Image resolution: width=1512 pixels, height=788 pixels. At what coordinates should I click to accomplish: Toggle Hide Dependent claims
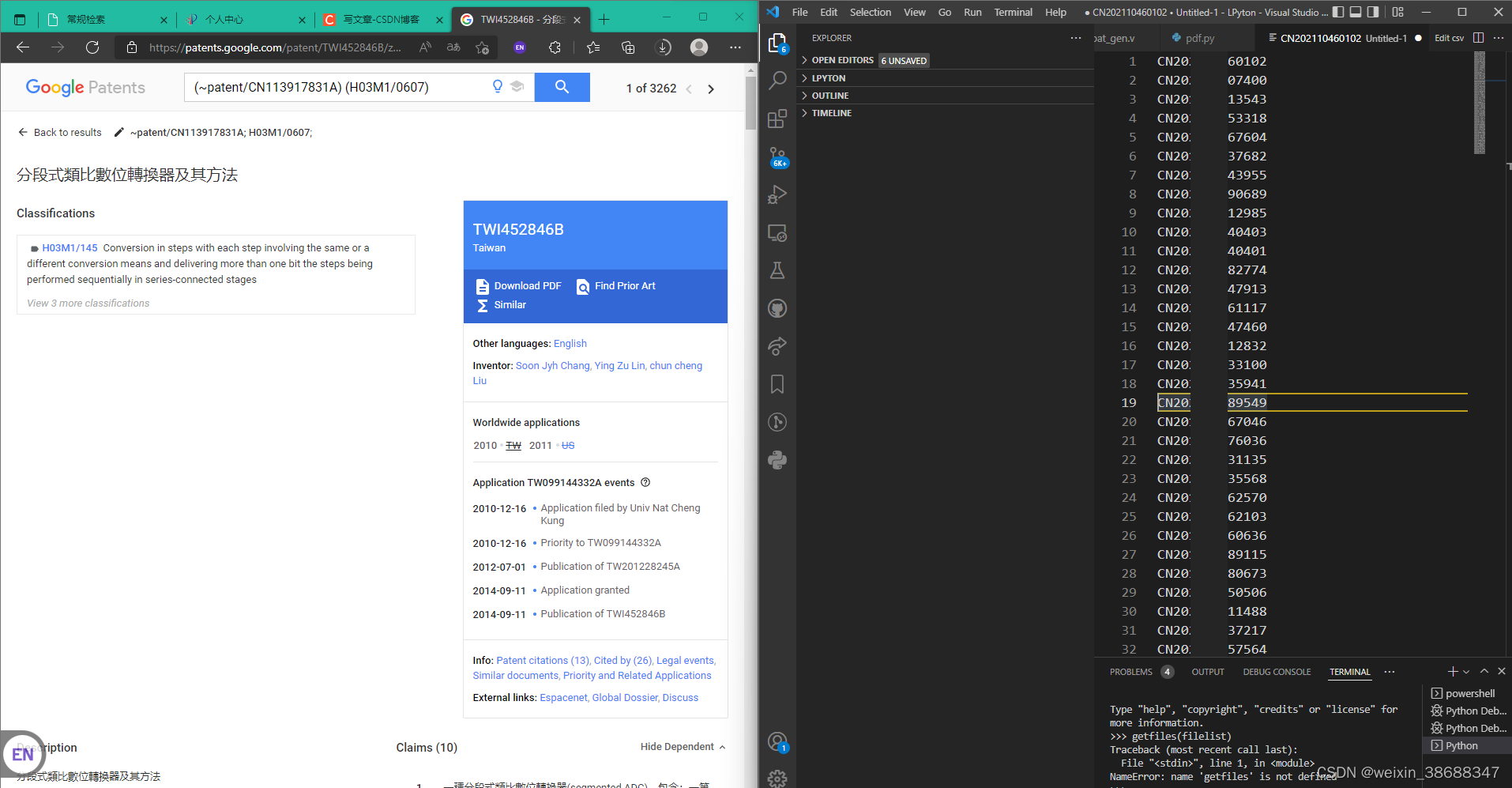pos(683,747)
